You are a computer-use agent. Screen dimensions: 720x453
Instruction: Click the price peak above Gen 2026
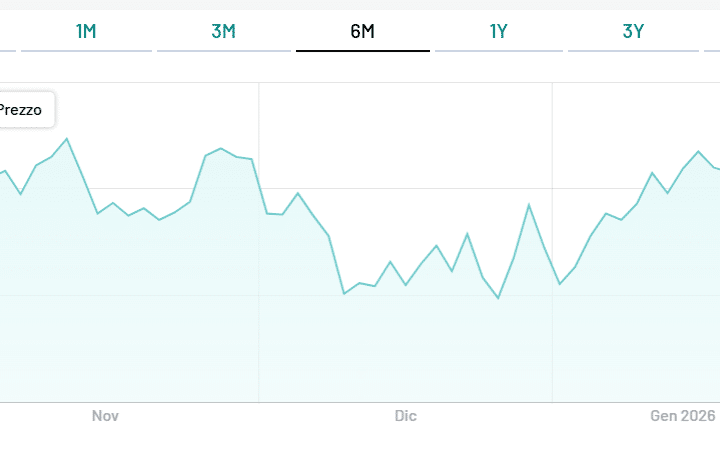699,151
